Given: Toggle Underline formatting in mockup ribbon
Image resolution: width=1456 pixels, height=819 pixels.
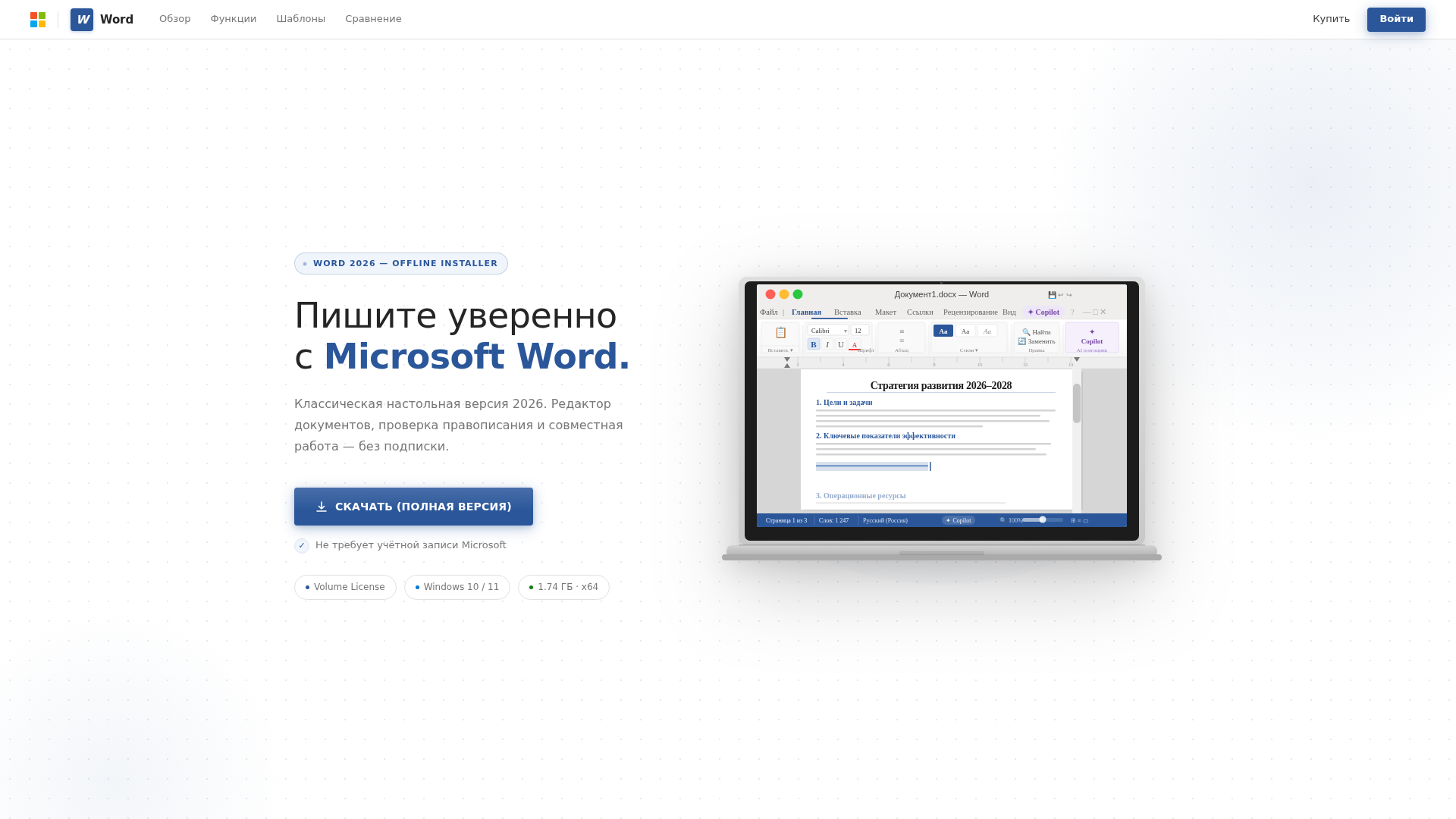Looking at the screenshot, I should (x=841, y=345).
